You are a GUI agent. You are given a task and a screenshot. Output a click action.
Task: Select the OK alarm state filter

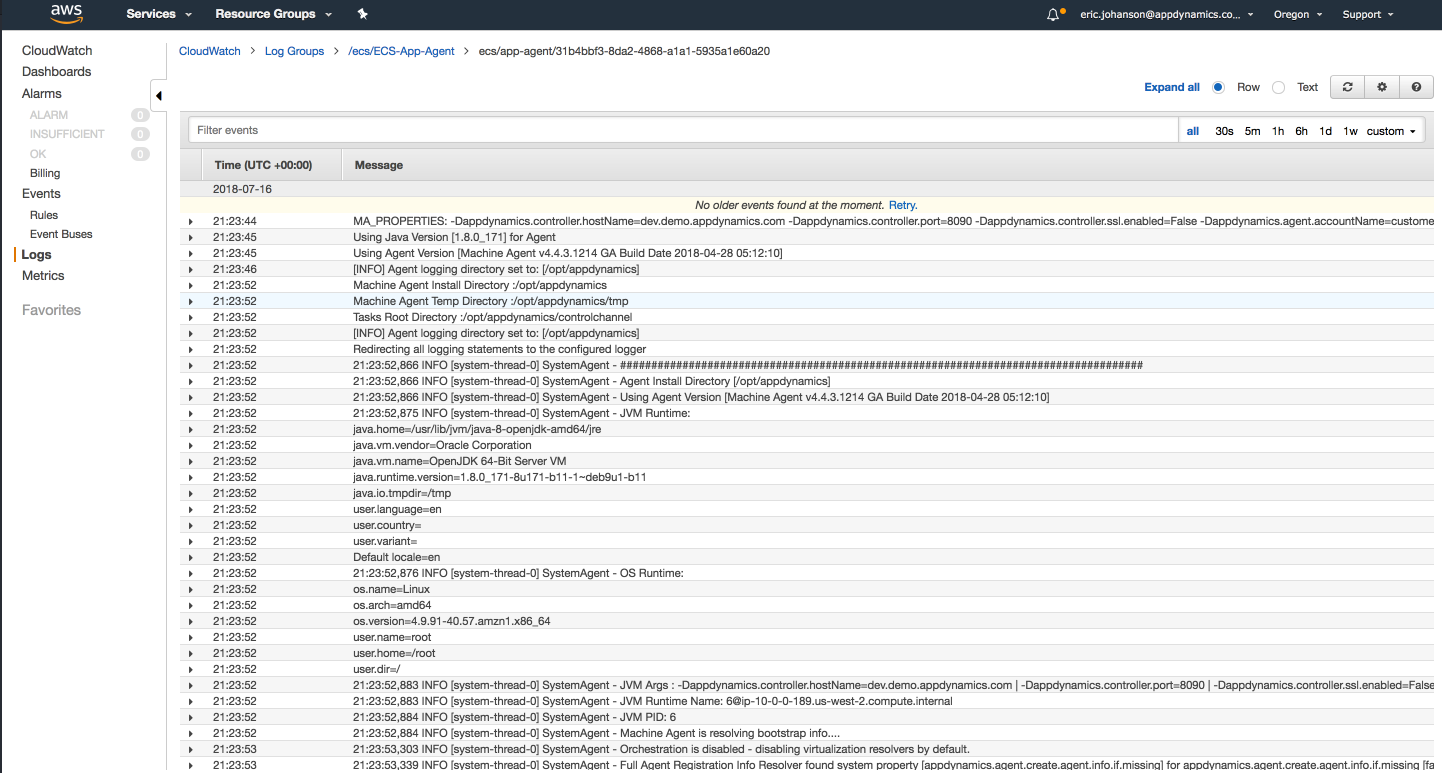click(x=38, y=154)
